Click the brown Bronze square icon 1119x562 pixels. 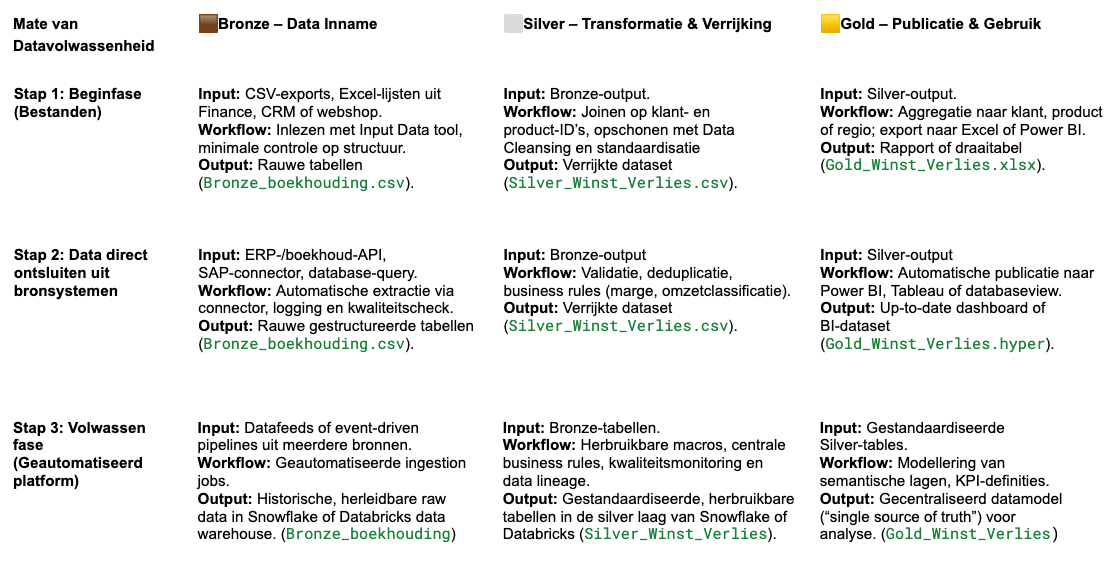(208, 24)
